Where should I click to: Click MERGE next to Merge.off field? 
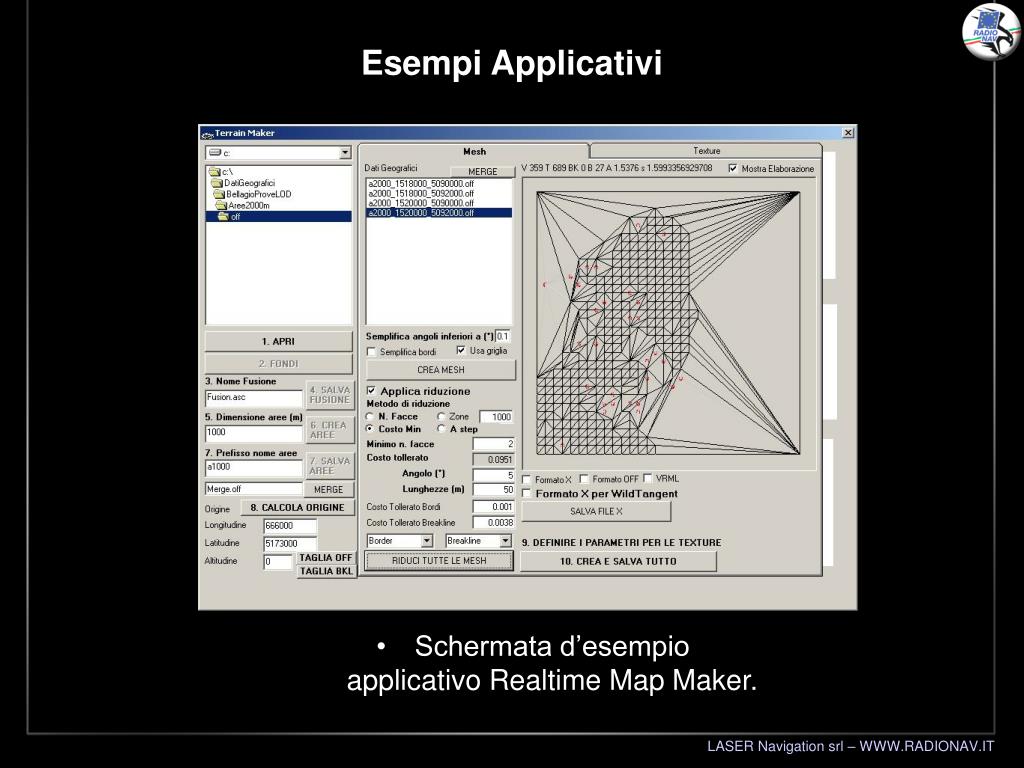click(328, 489)
